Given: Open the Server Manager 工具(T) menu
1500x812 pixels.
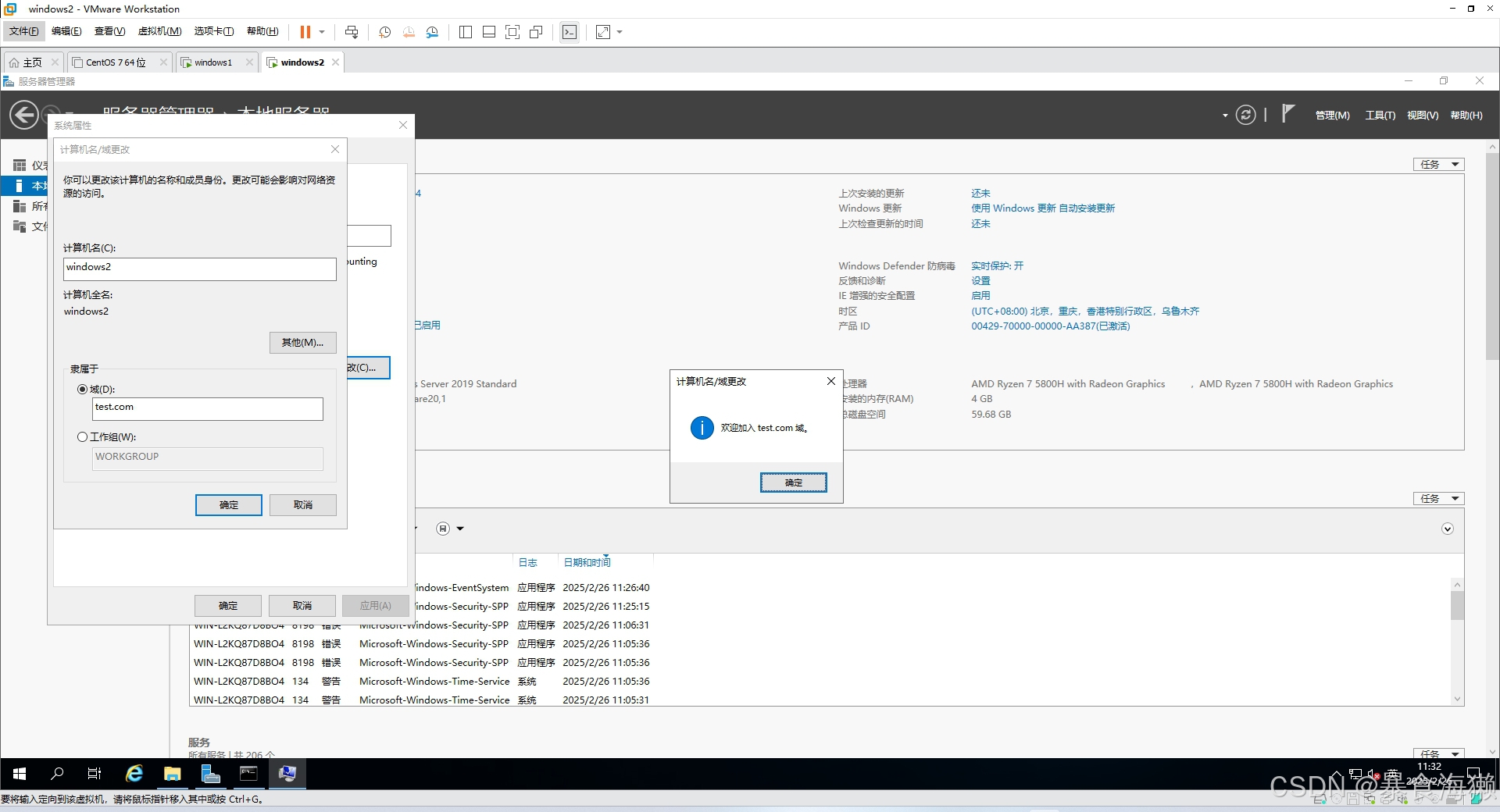Looking at the screenshot, I should pos(1380,116).
